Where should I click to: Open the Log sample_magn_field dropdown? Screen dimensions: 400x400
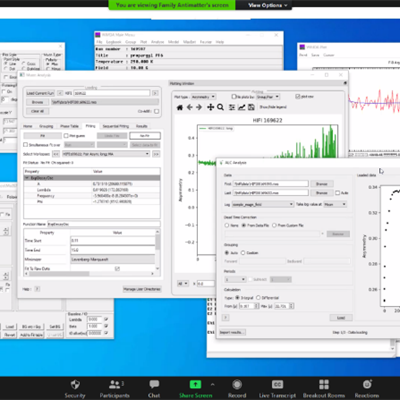[x=263, y=204]
